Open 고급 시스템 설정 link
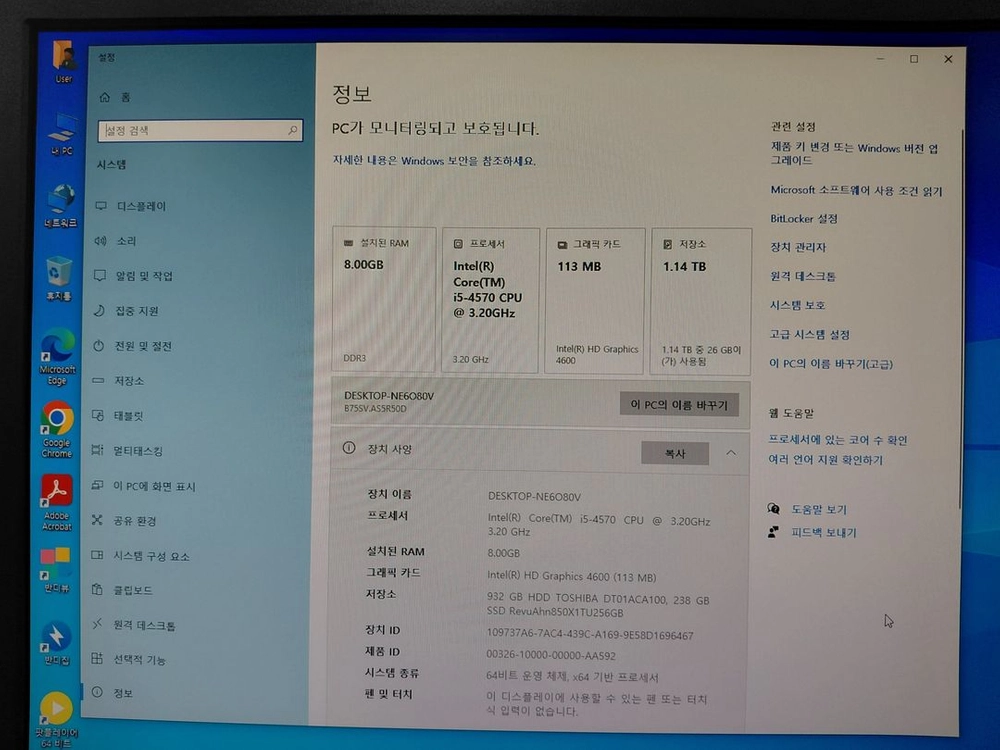 point(809,334)
